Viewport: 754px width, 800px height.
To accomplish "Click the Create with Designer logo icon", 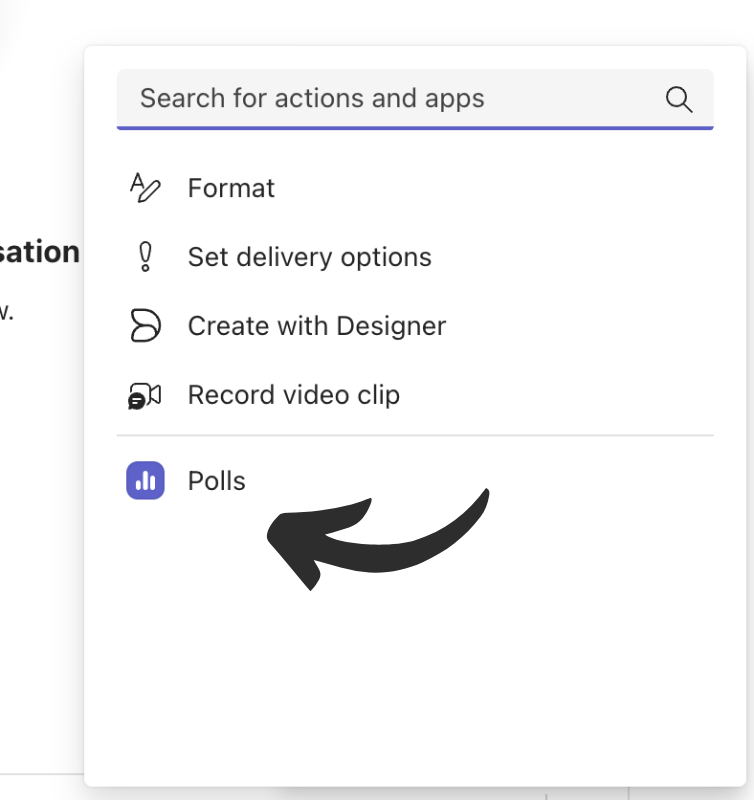I will [x=144, y=325].
